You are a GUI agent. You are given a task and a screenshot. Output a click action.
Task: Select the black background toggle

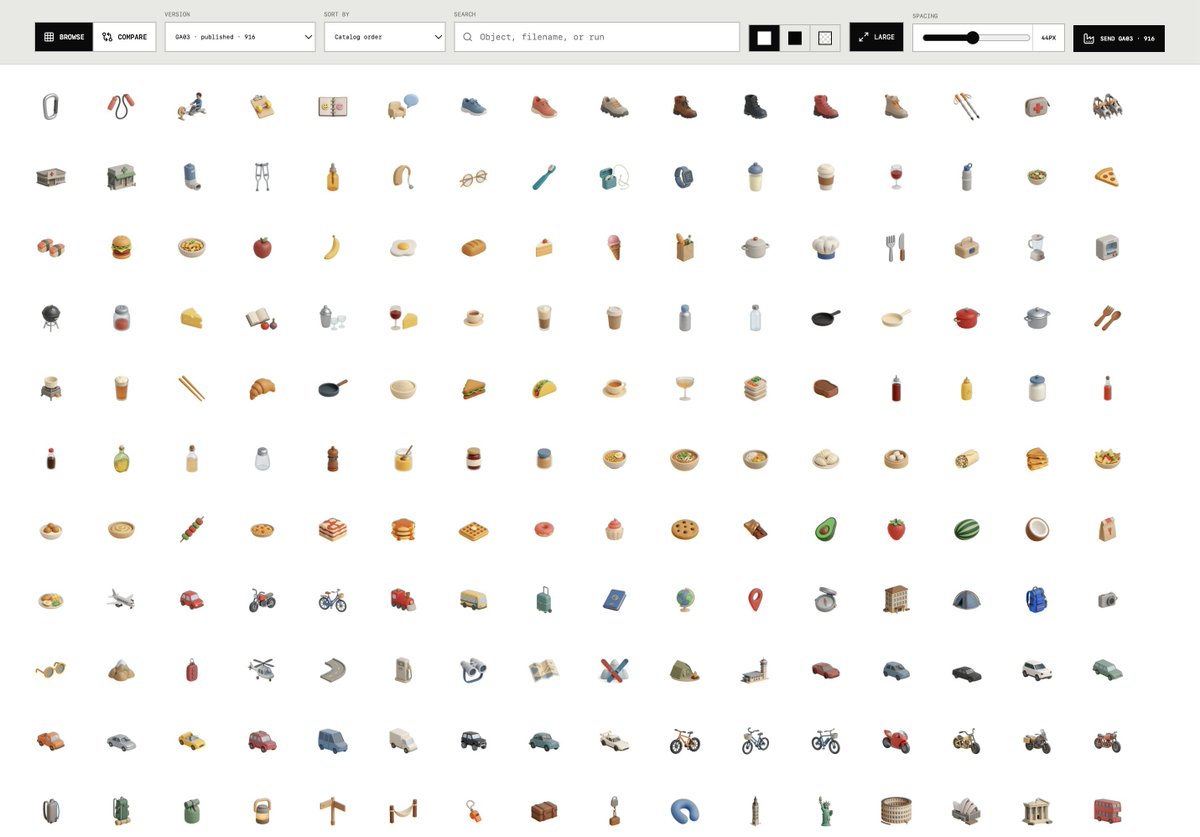[795, 38]
